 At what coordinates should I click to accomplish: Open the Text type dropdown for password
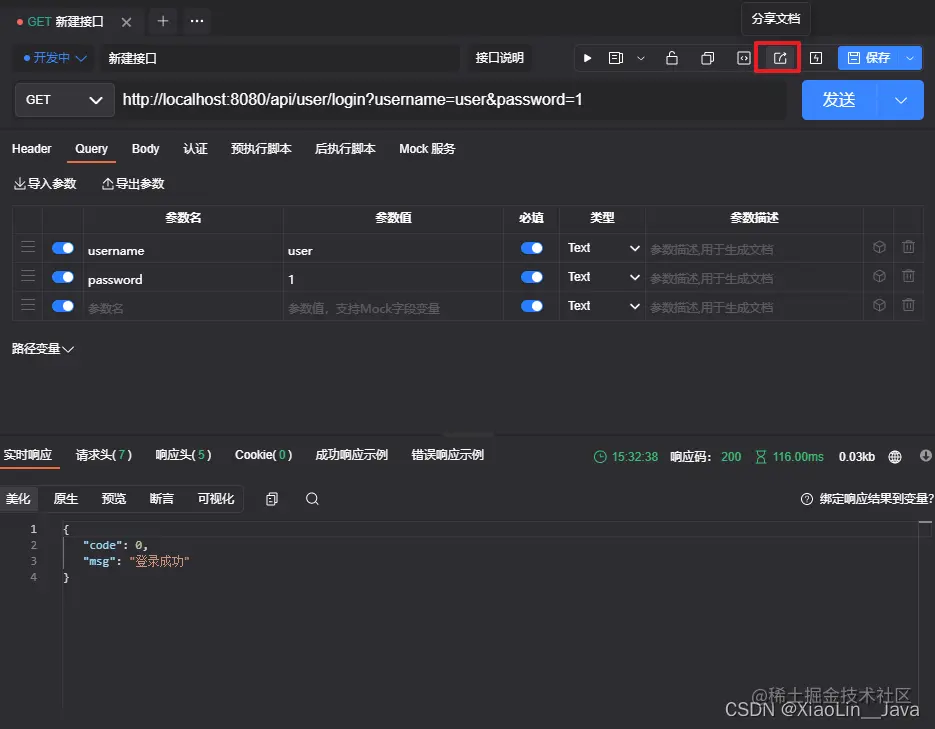(602, 277)
